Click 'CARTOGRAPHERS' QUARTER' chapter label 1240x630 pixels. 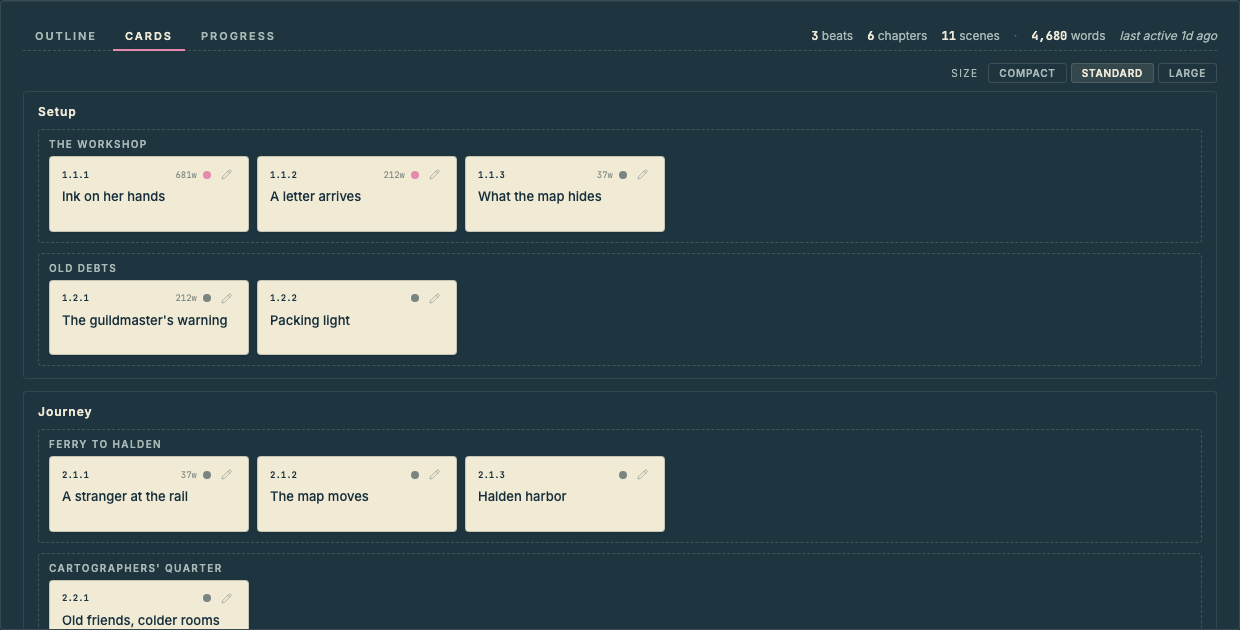point(136,568)
